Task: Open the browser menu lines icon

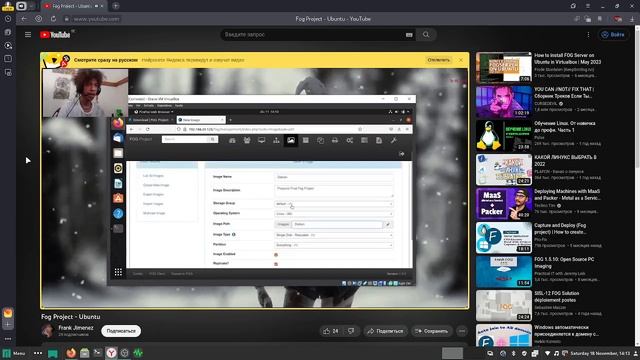Action: (588, 6)
